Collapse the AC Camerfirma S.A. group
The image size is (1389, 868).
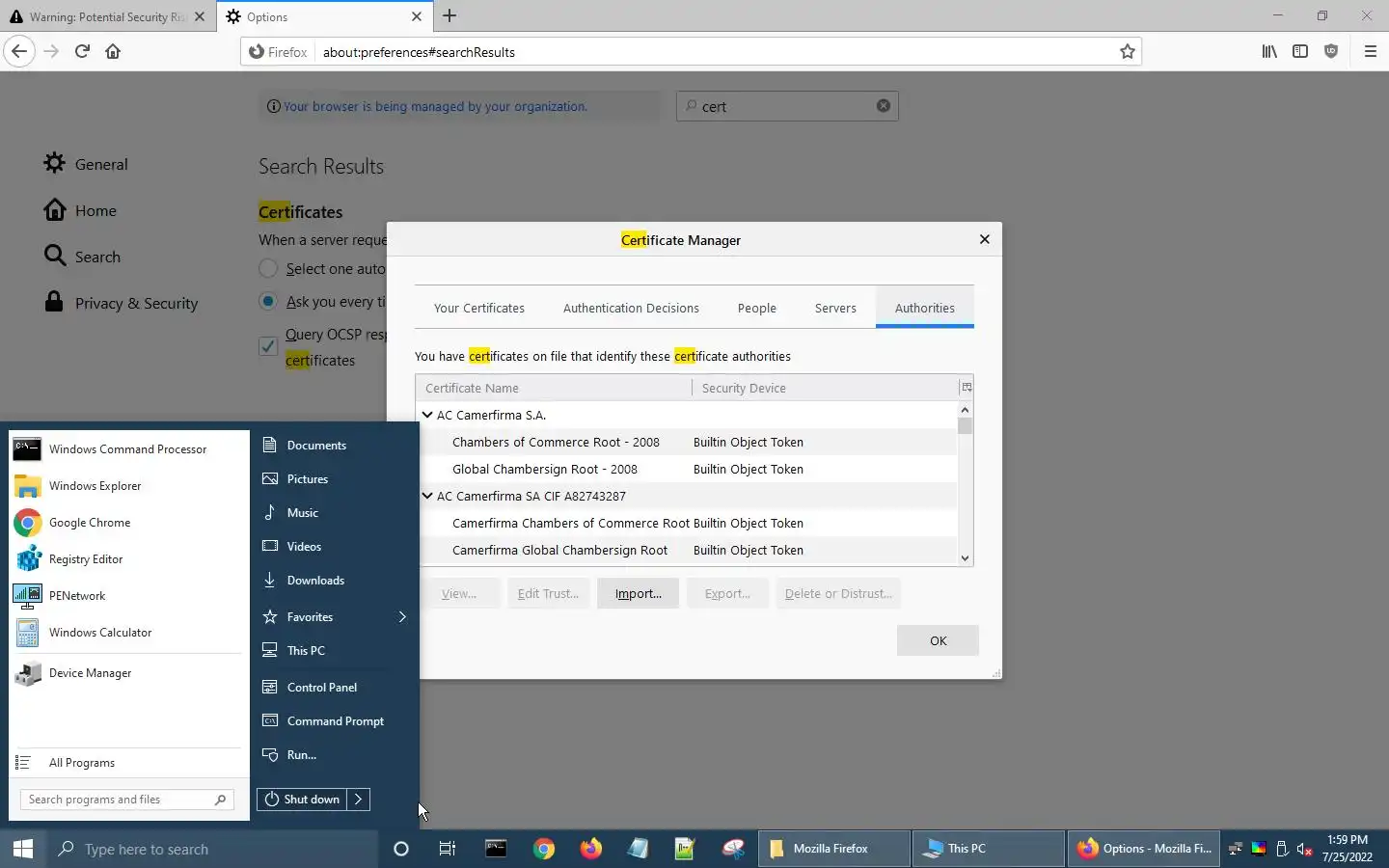[427, 415]
